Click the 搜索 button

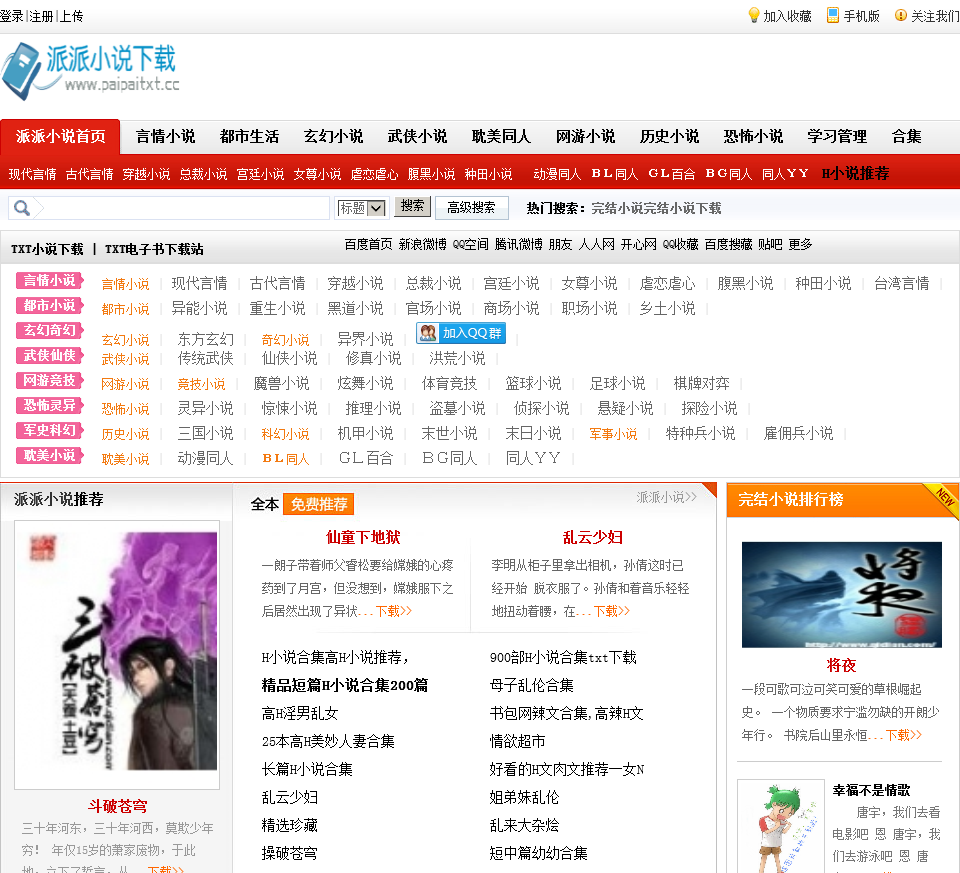[413, 206]
